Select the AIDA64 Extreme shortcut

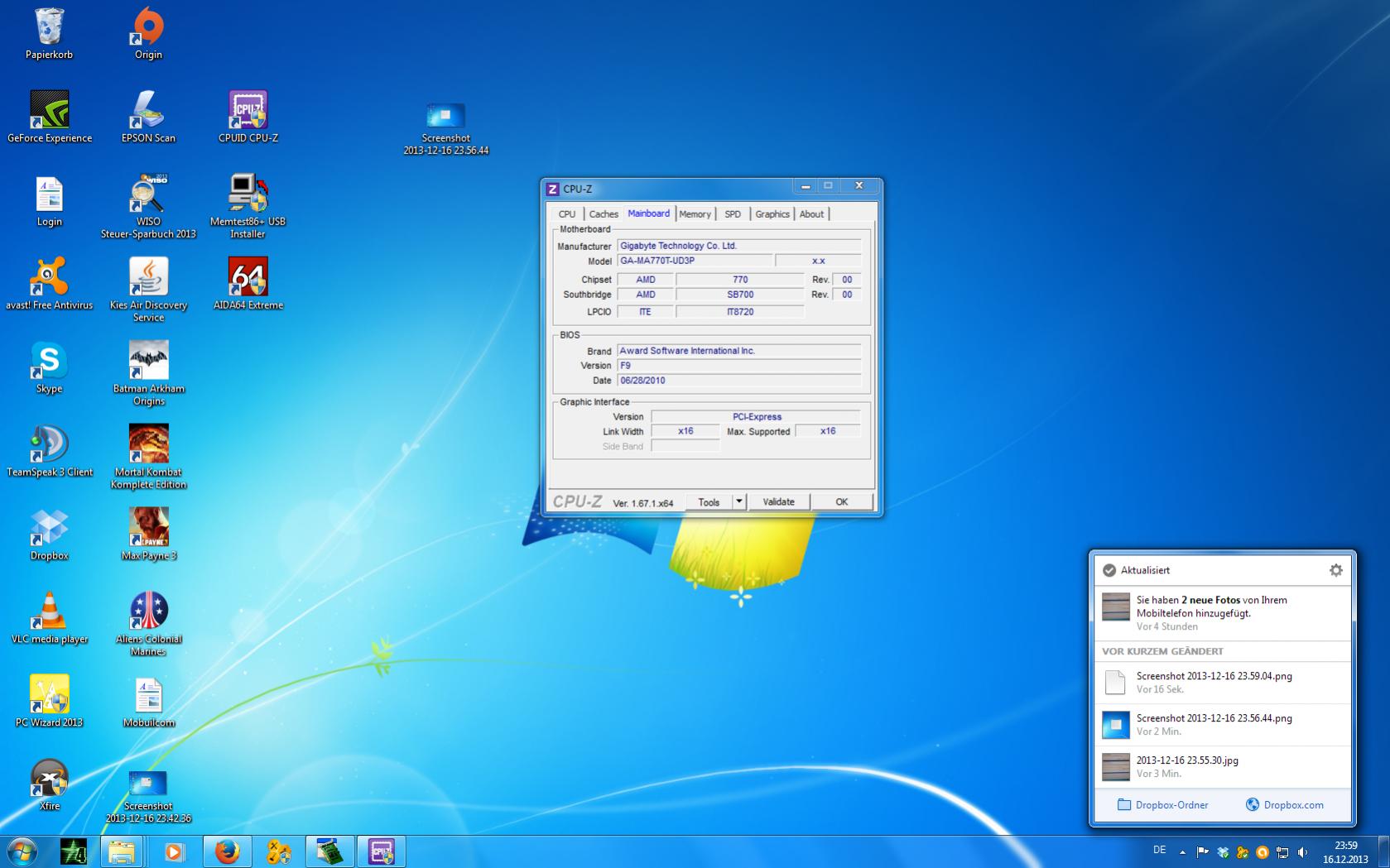(248, 284)
